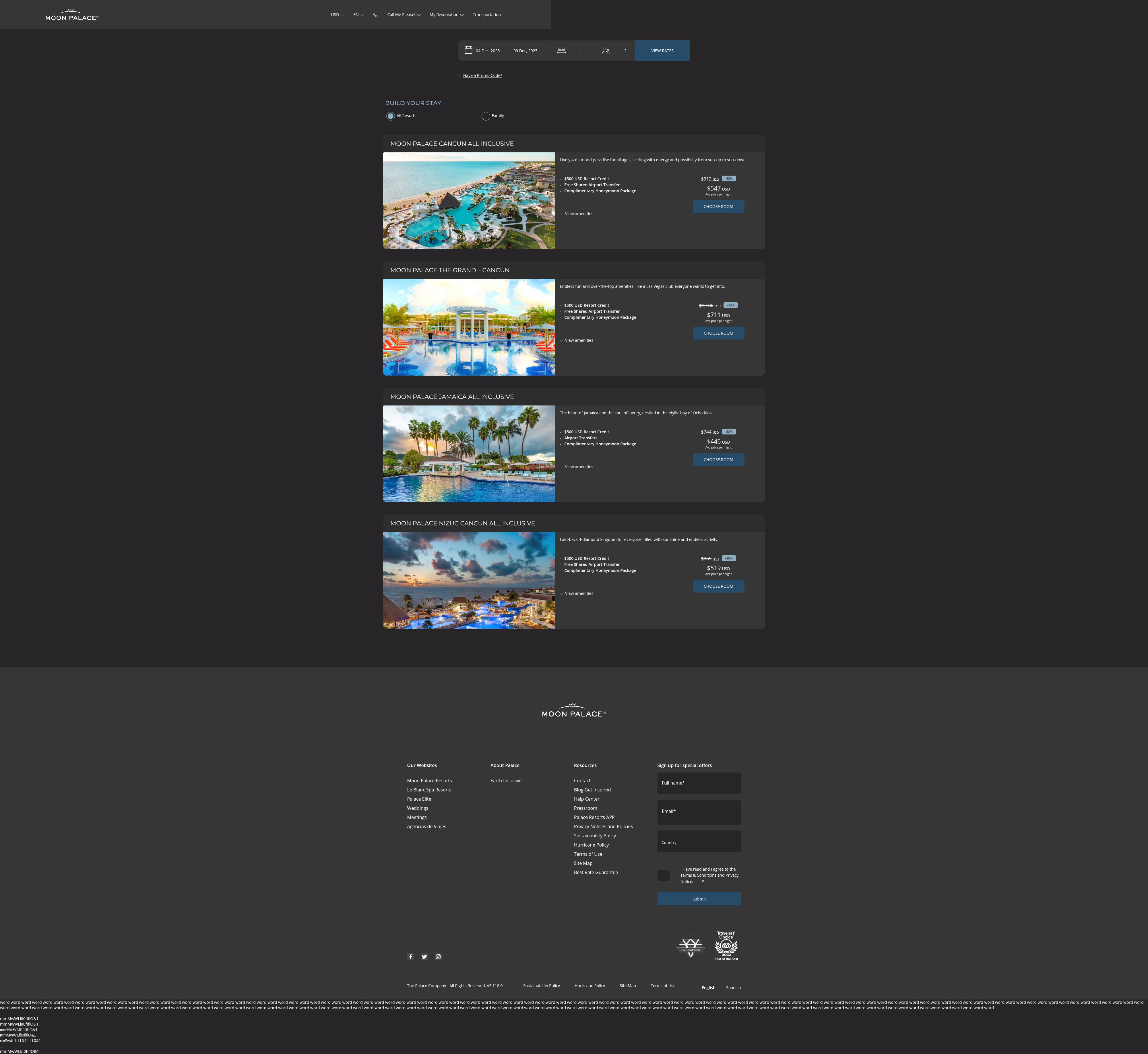Switch footer language to English
1148x1054 pixels.
tap(708, 988)
